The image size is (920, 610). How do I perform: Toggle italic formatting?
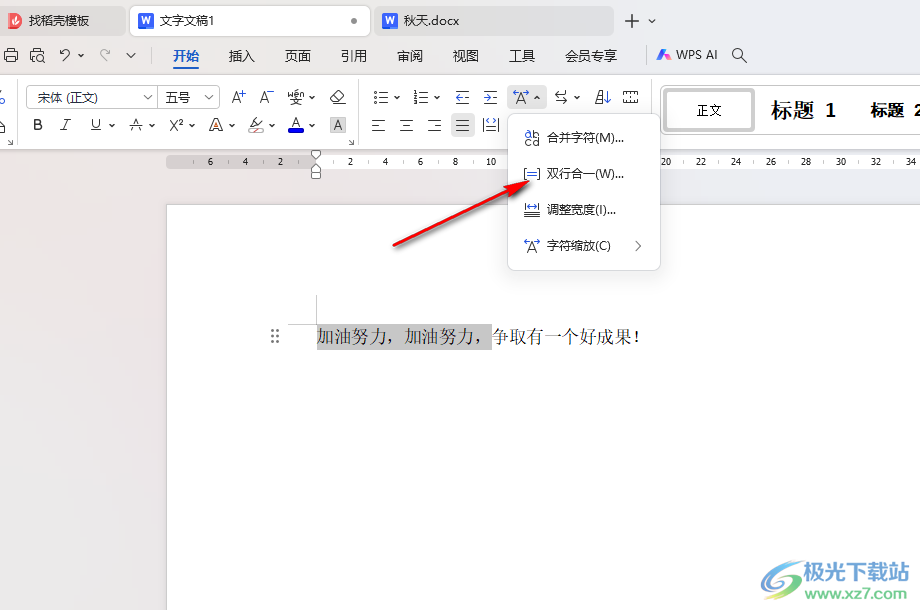[66, 125]
